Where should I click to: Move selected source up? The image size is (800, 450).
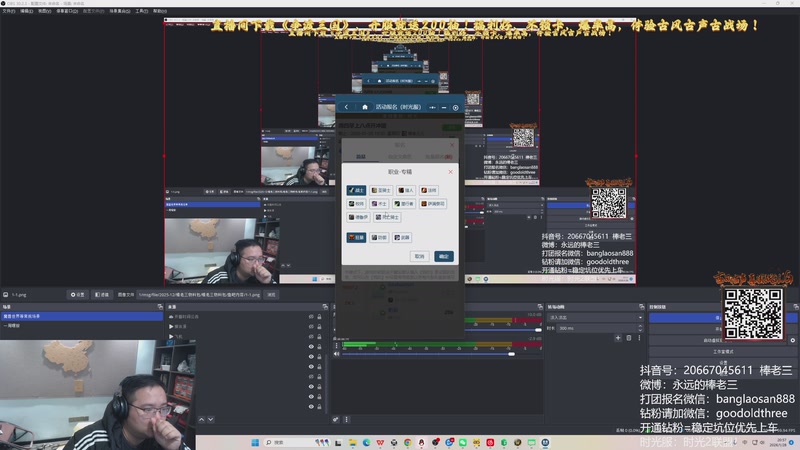[x=202, y=419]
